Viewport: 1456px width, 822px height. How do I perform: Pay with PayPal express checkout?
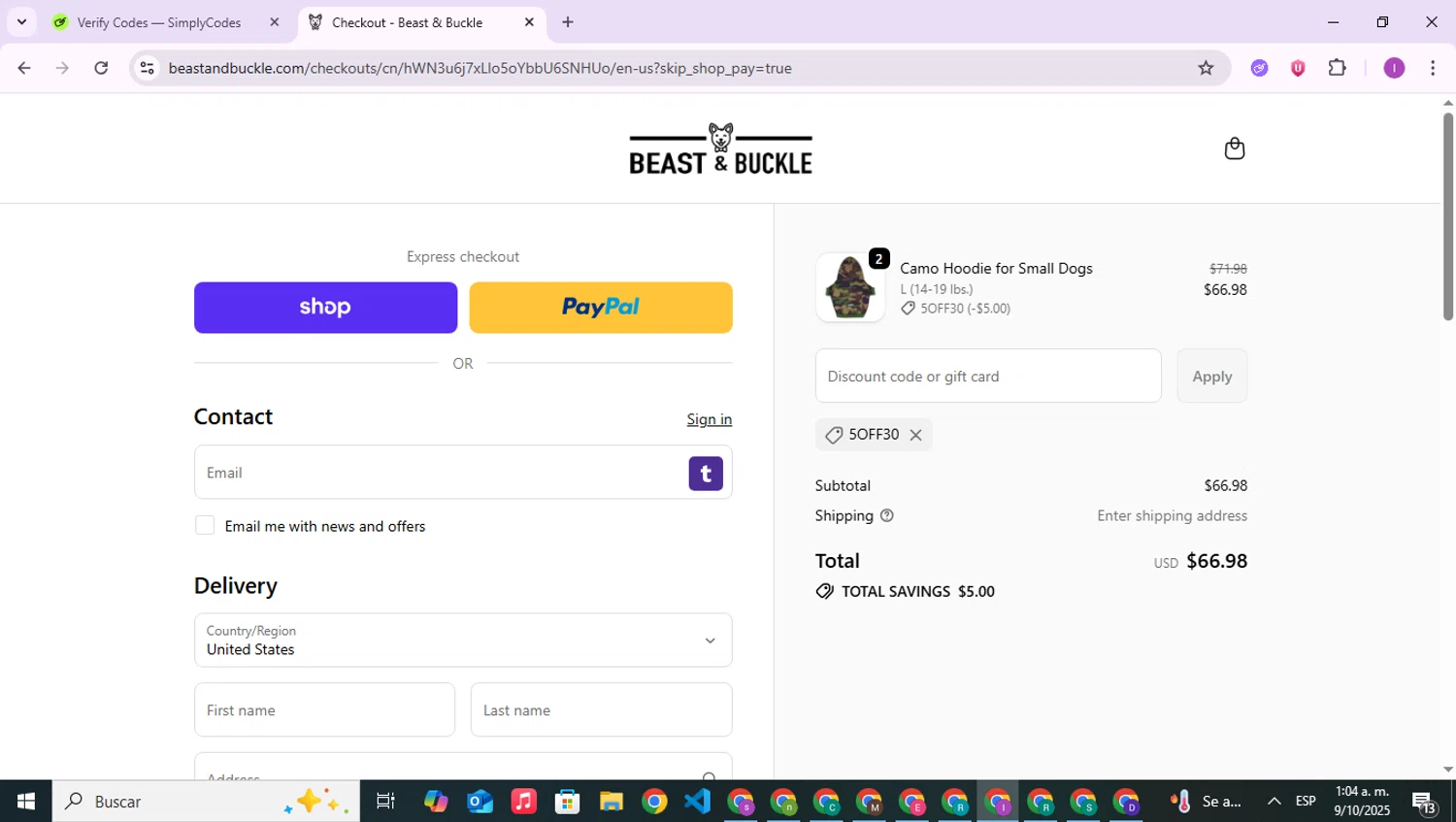[x=601, y=308]
